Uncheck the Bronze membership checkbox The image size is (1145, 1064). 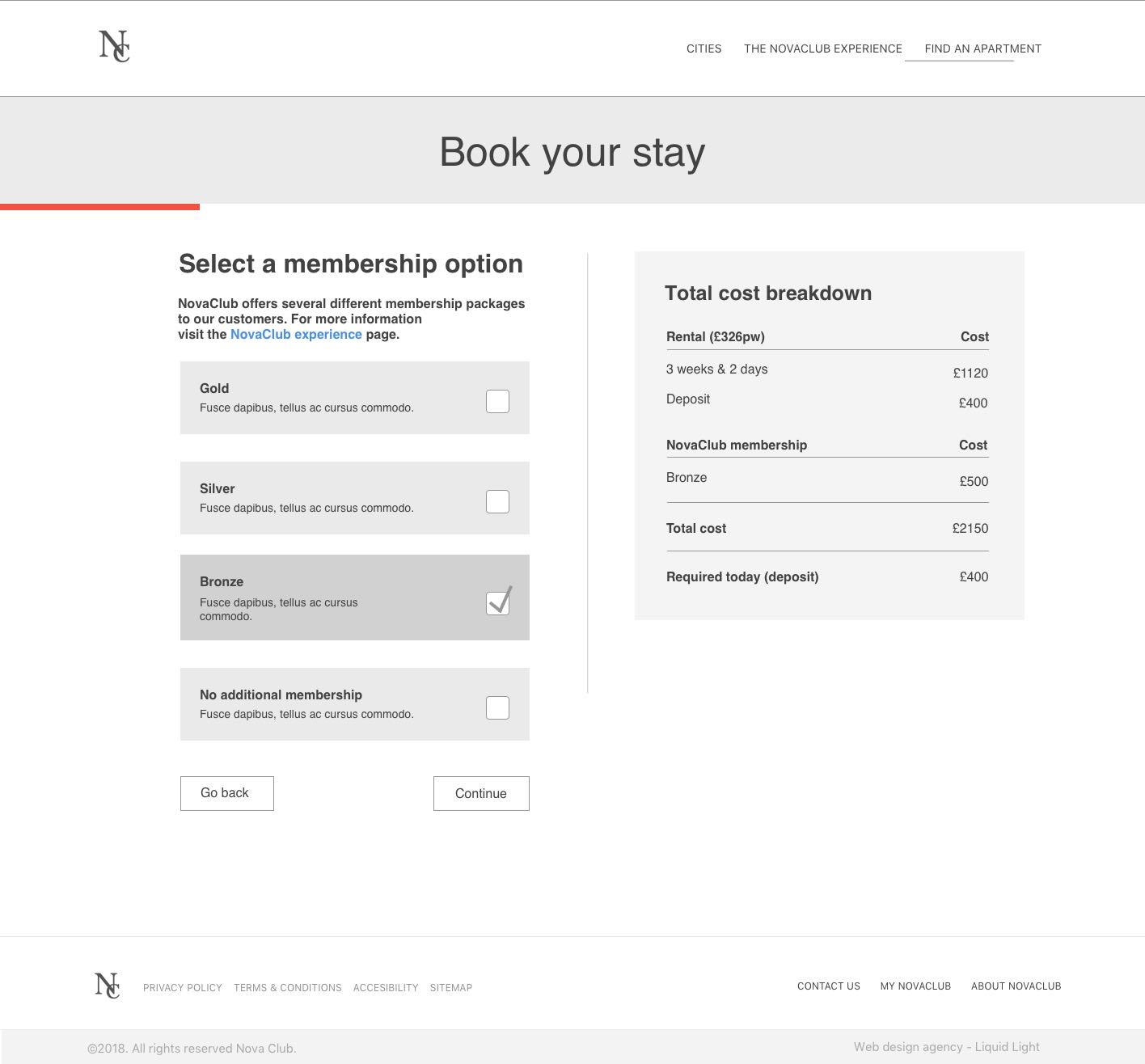pos(497,603)
